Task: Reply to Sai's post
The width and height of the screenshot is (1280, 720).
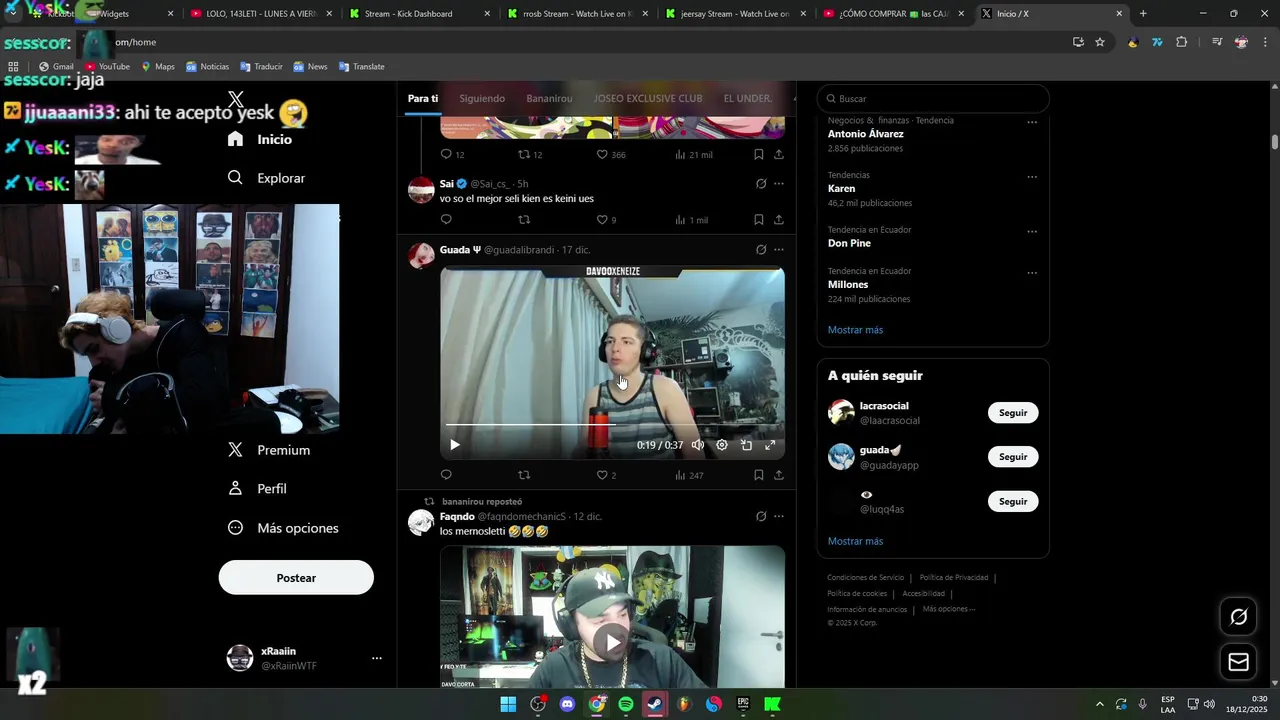Action: (x=446, y=220)
